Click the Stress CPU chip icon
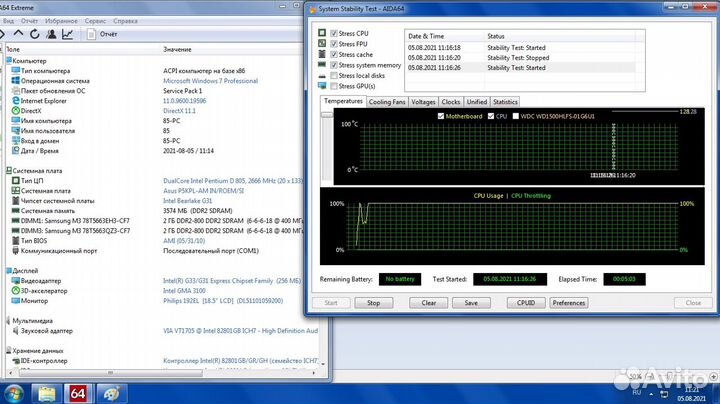Viewport: 720px width, 404px height. pyautogui.click(x=322, y=33)
